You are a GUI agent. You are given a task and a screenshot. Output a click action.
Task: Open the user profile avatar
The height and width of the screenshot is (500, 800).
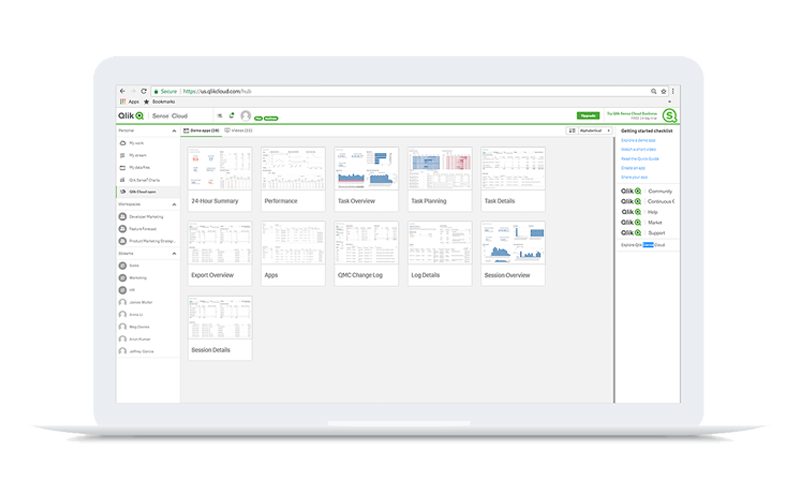(x=245, y=116)
